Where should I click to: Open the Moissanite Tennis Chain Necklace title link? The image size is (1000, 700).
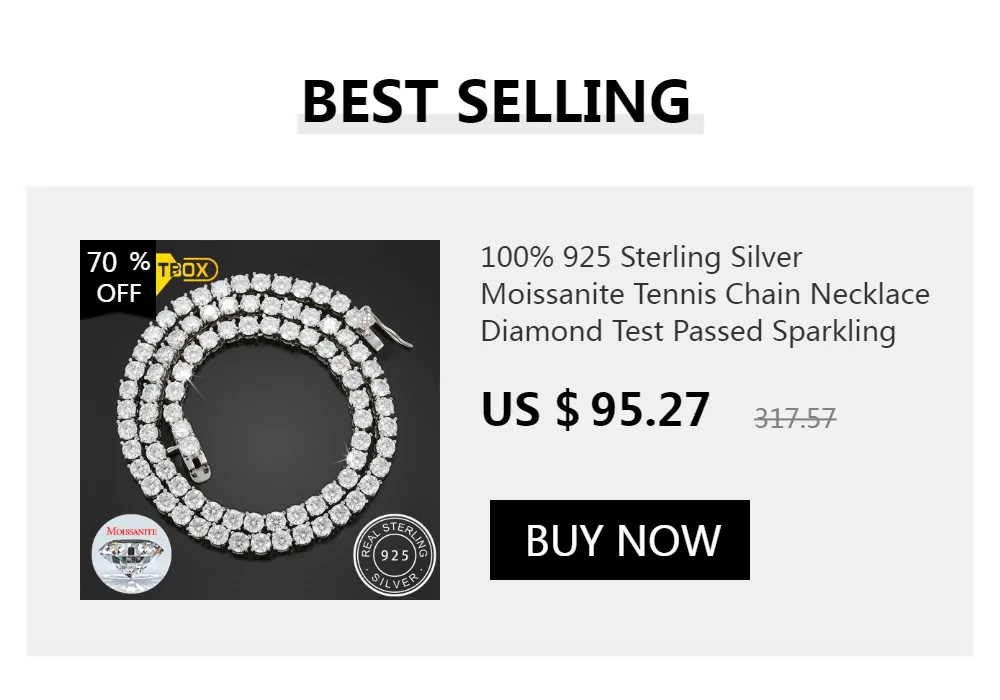click(705, 294)
